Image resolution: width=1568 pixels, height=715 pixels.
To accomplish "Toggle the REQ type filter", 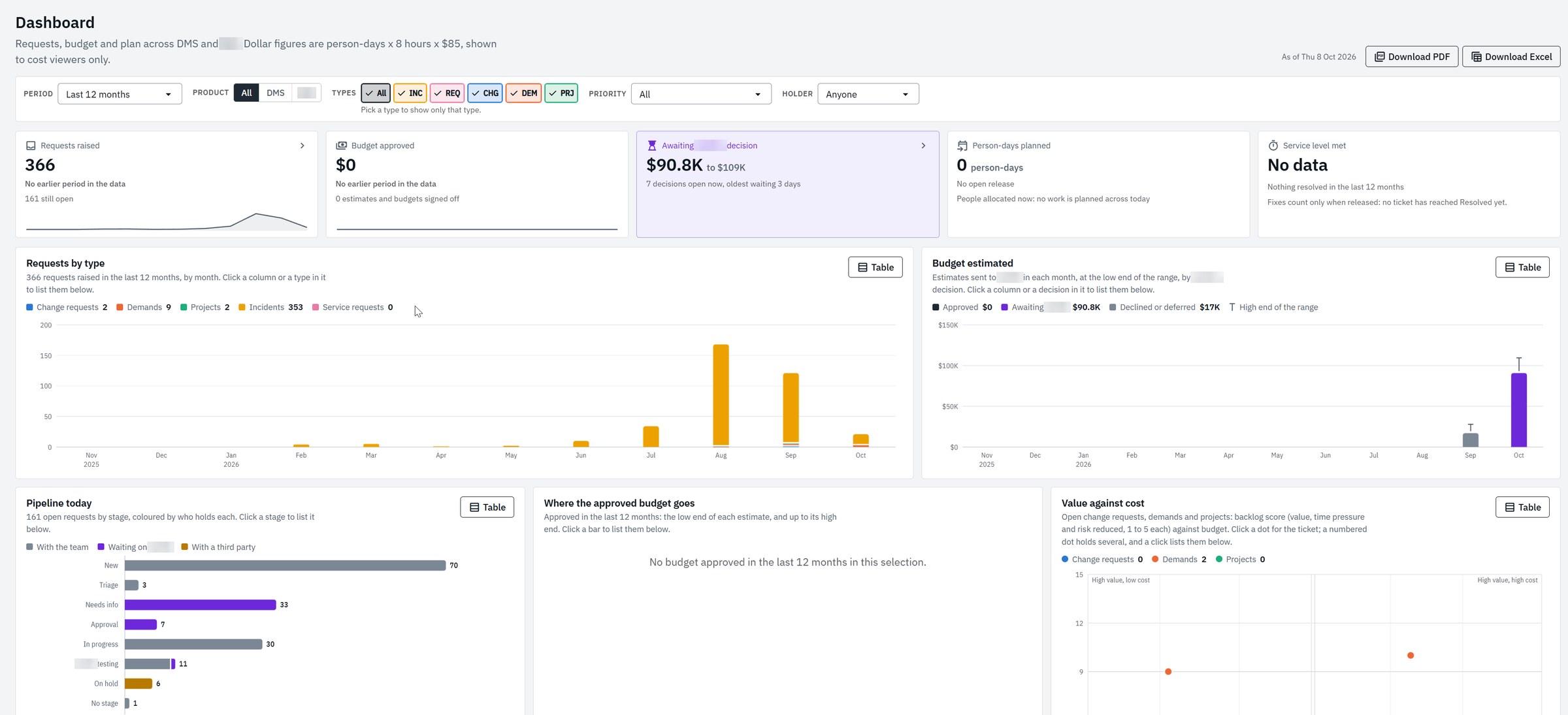I will (447, 93).
